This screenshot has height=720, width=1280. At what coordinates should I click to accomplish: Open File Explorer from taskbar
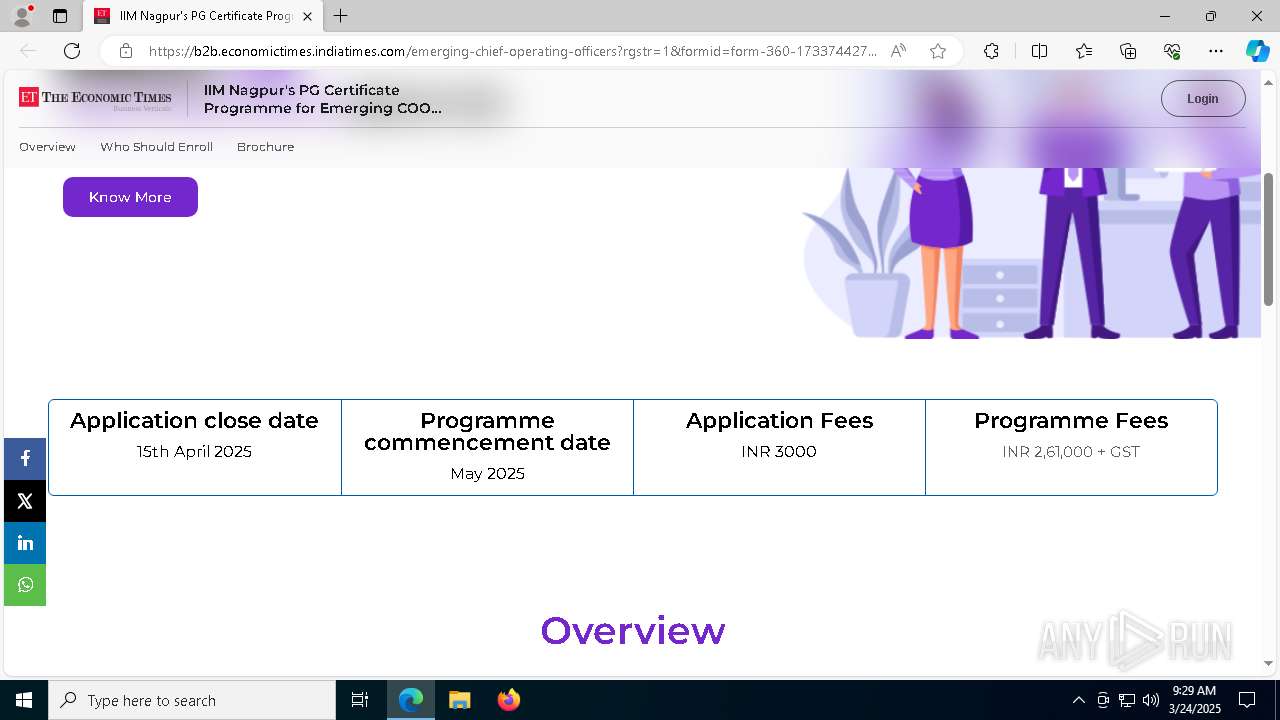pos(459,700)
